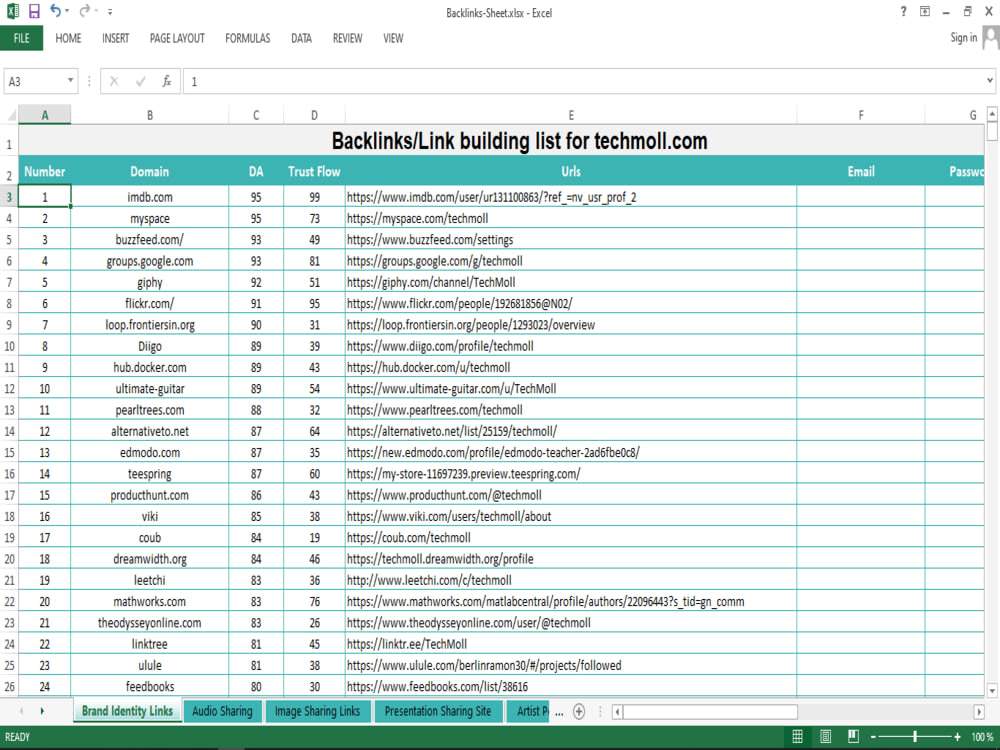Open the Undo history dropdown arrow
1000x750 pixels.
coord(67,11)
